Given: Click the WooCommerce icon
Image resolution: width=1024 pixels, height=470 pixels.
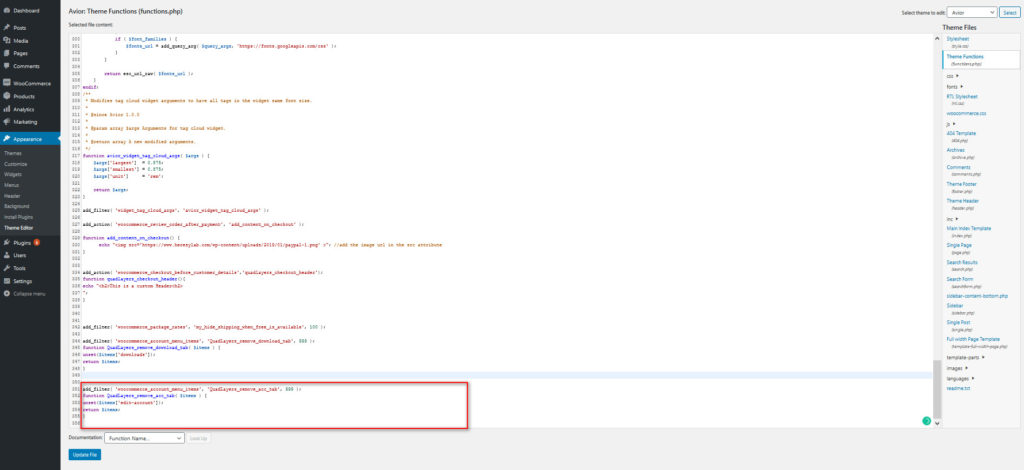Looking at the screenshot, I should 7,84.
